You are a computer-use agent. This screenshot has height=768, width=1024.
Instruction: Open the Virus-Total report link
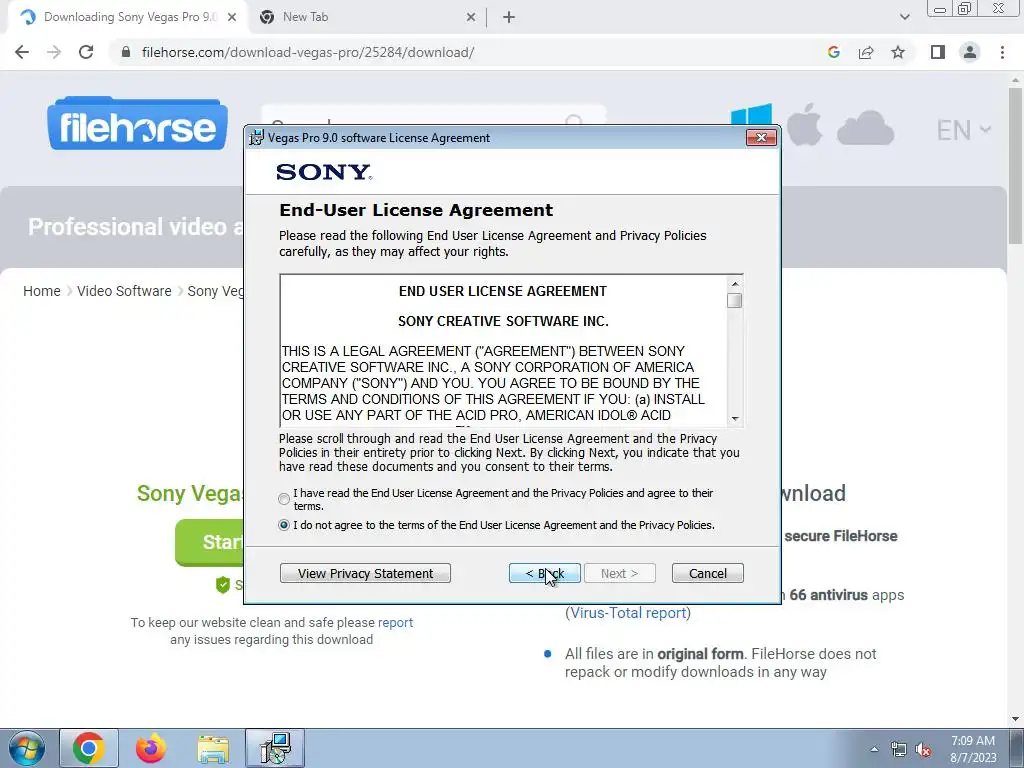[628, 613]
